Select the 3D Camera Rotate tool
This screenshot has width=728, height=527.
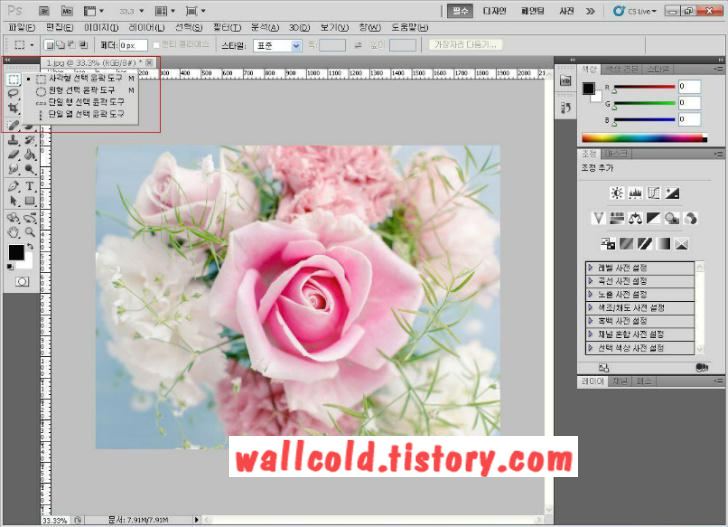pos(30,218)
